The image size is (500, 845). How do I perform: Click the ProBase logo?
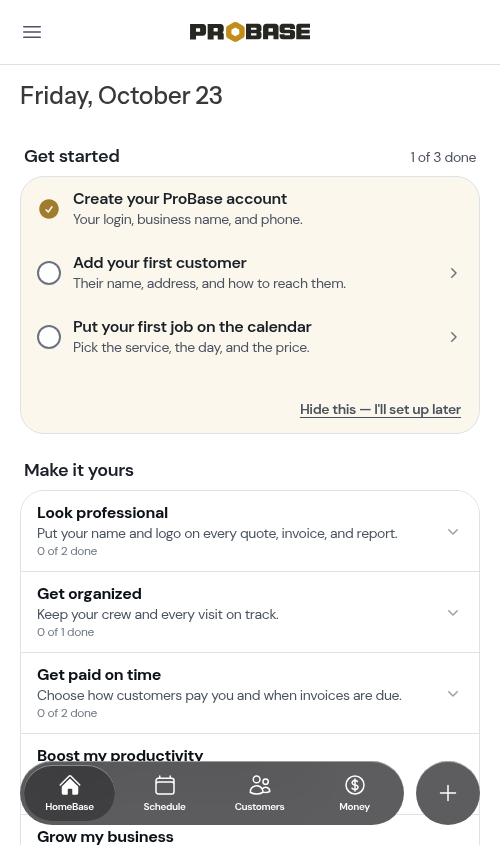250,32
